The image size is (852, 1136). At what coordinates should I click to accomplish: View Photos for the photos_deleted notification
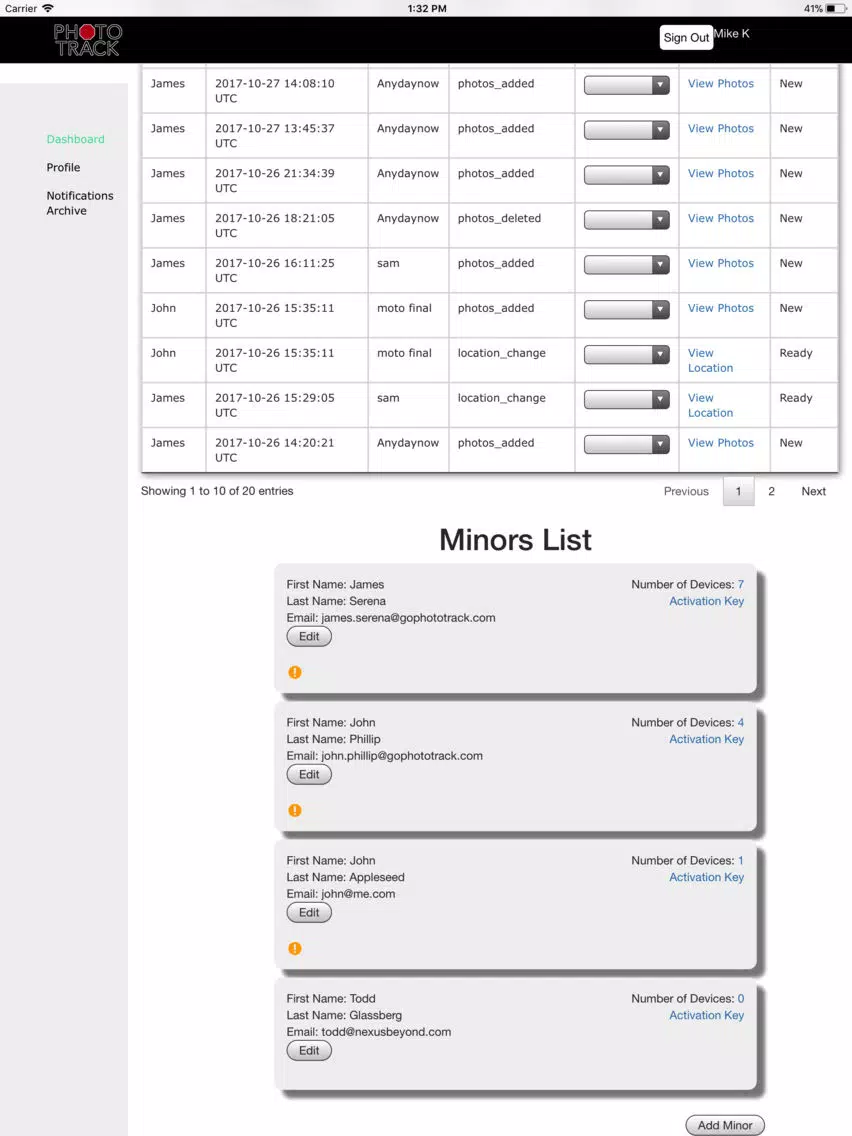(x=721, y=218)
